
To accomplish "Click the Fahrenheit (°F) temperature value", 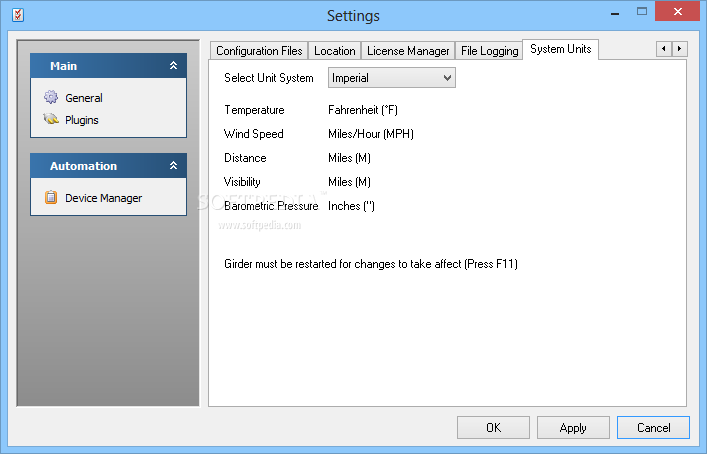I will click(363, 110).
